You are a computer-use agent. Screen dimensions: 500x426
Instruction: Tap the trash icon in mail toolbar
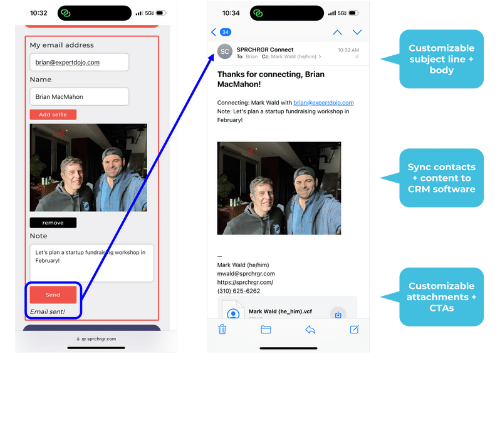coord(222,329)
